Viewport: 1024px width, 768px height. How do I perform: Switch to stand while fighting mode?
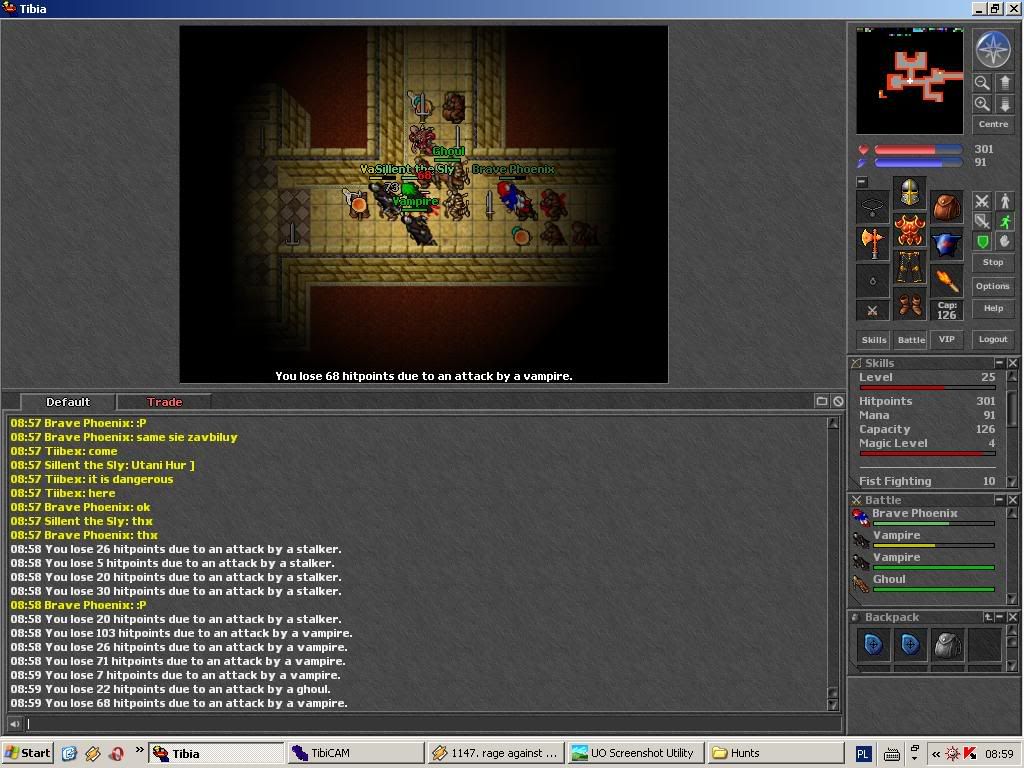[x=1005, y=201]
